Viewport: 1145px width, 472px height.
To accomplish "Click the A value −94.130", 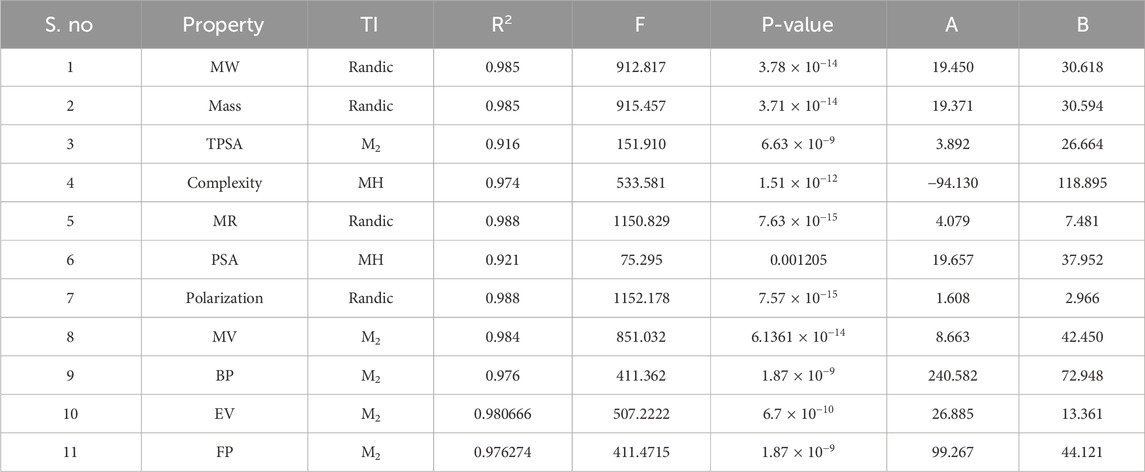I will 951,183.
